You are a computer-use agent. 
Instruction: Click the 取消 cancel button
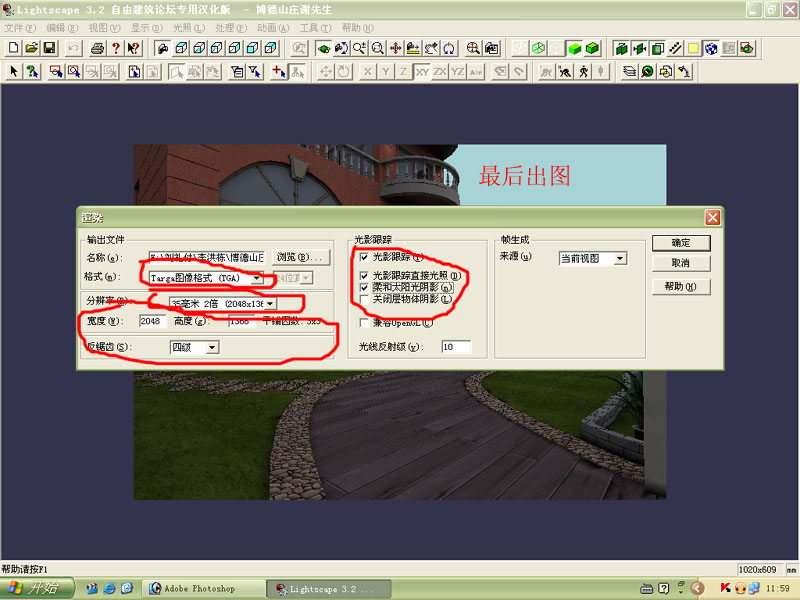tap(681, 263)
